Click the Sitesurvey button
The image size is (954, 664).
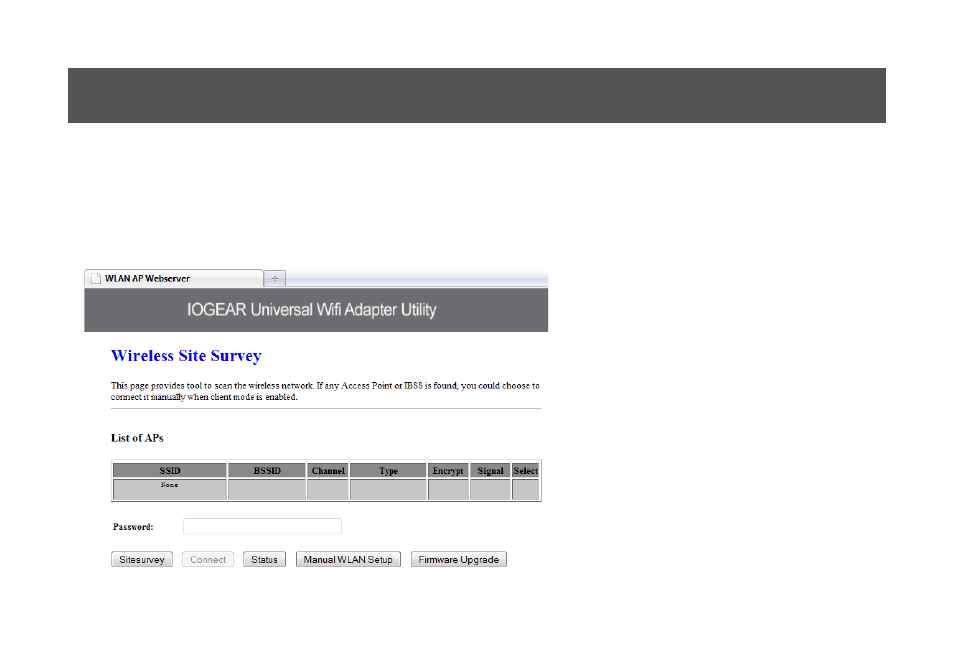[142, 559]
